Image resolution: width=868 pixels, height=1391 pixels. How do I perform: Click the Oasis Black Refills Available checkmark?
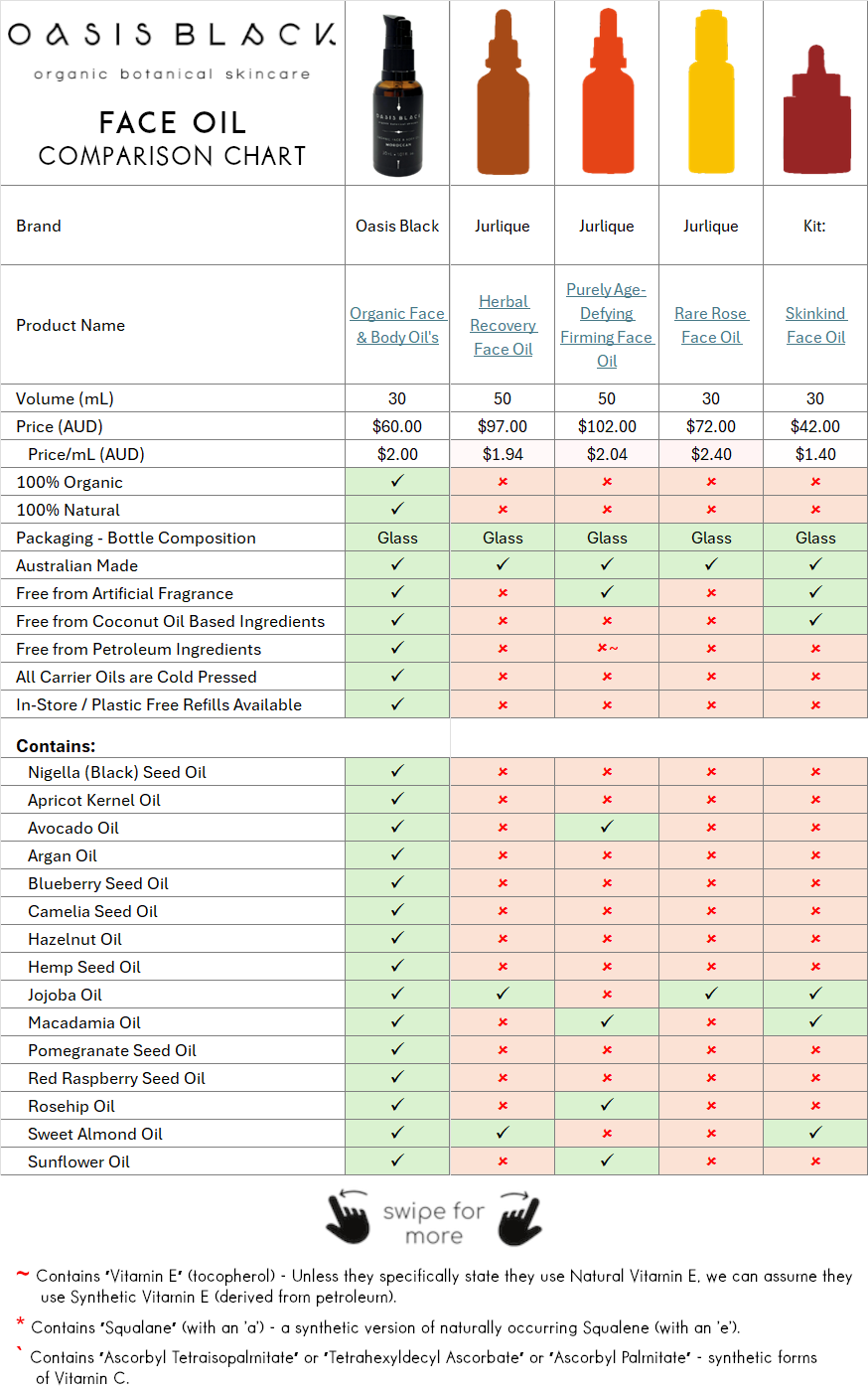tap(397, 703)
